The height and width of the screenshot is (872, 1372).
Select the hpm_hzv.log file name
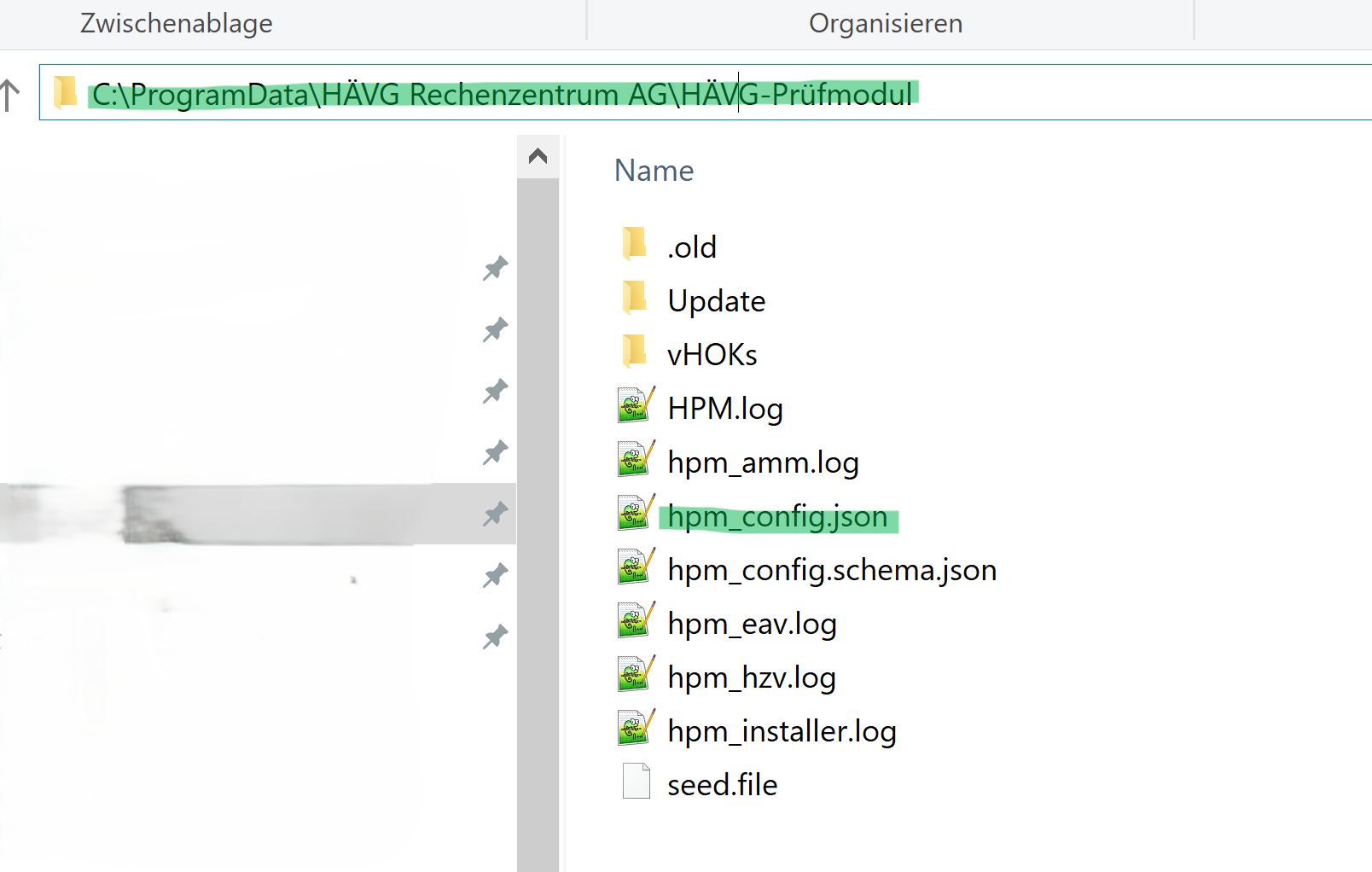point(751,677)
